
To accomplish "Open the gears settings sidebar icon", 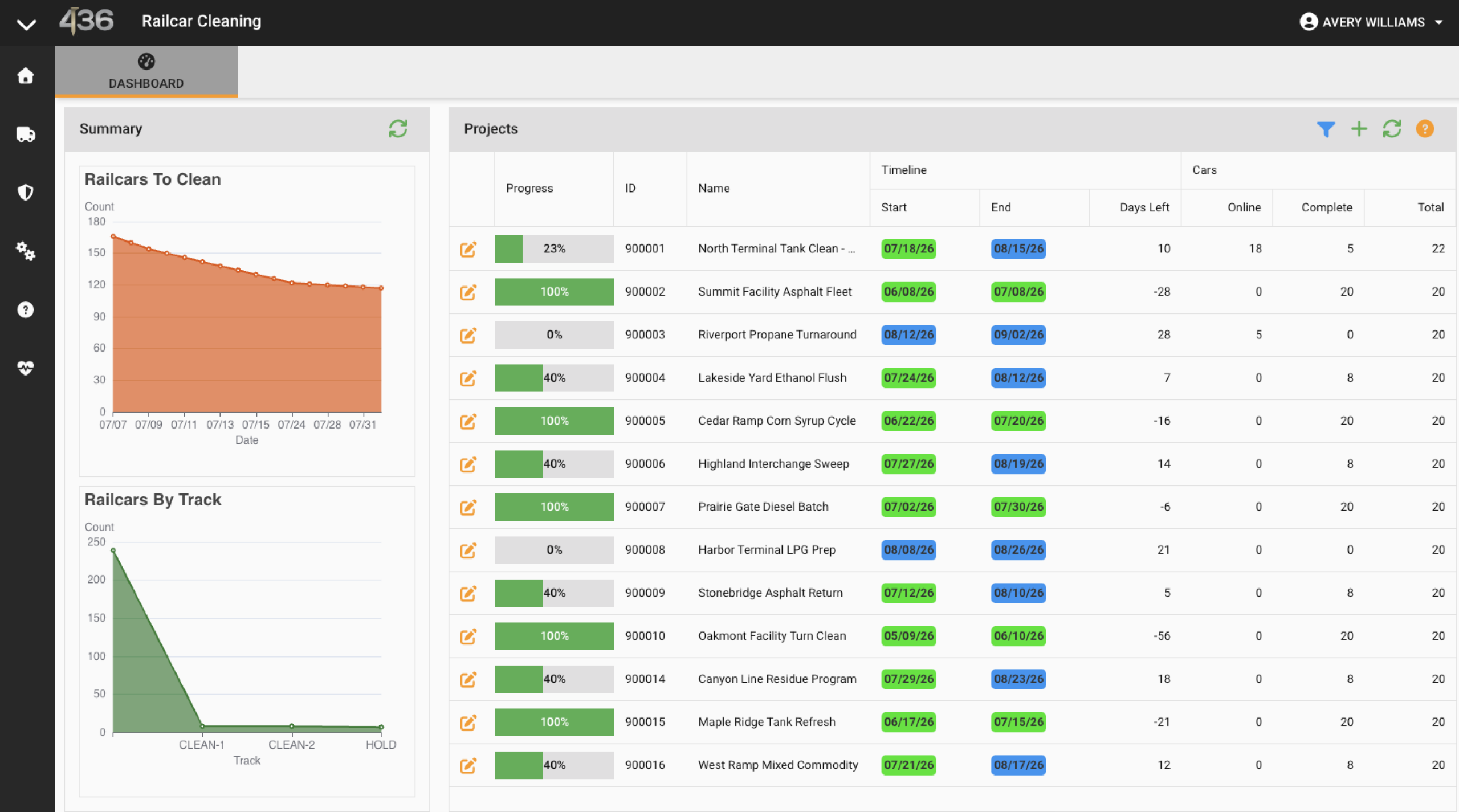I will [25, 251].
